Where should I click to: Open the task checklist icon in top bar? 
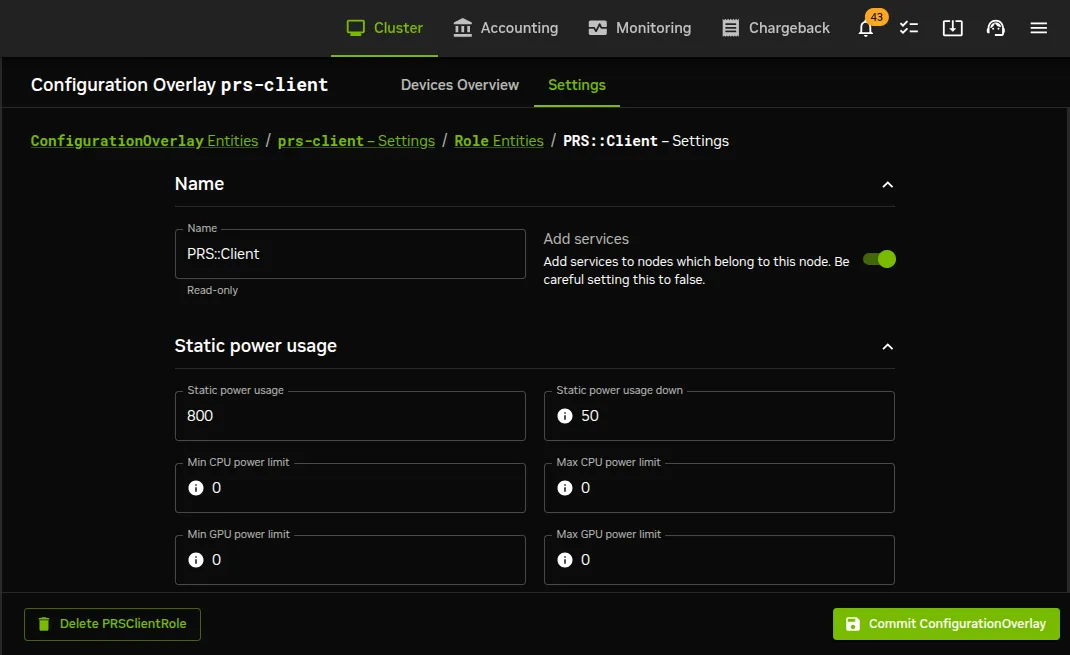click(909, 28)
